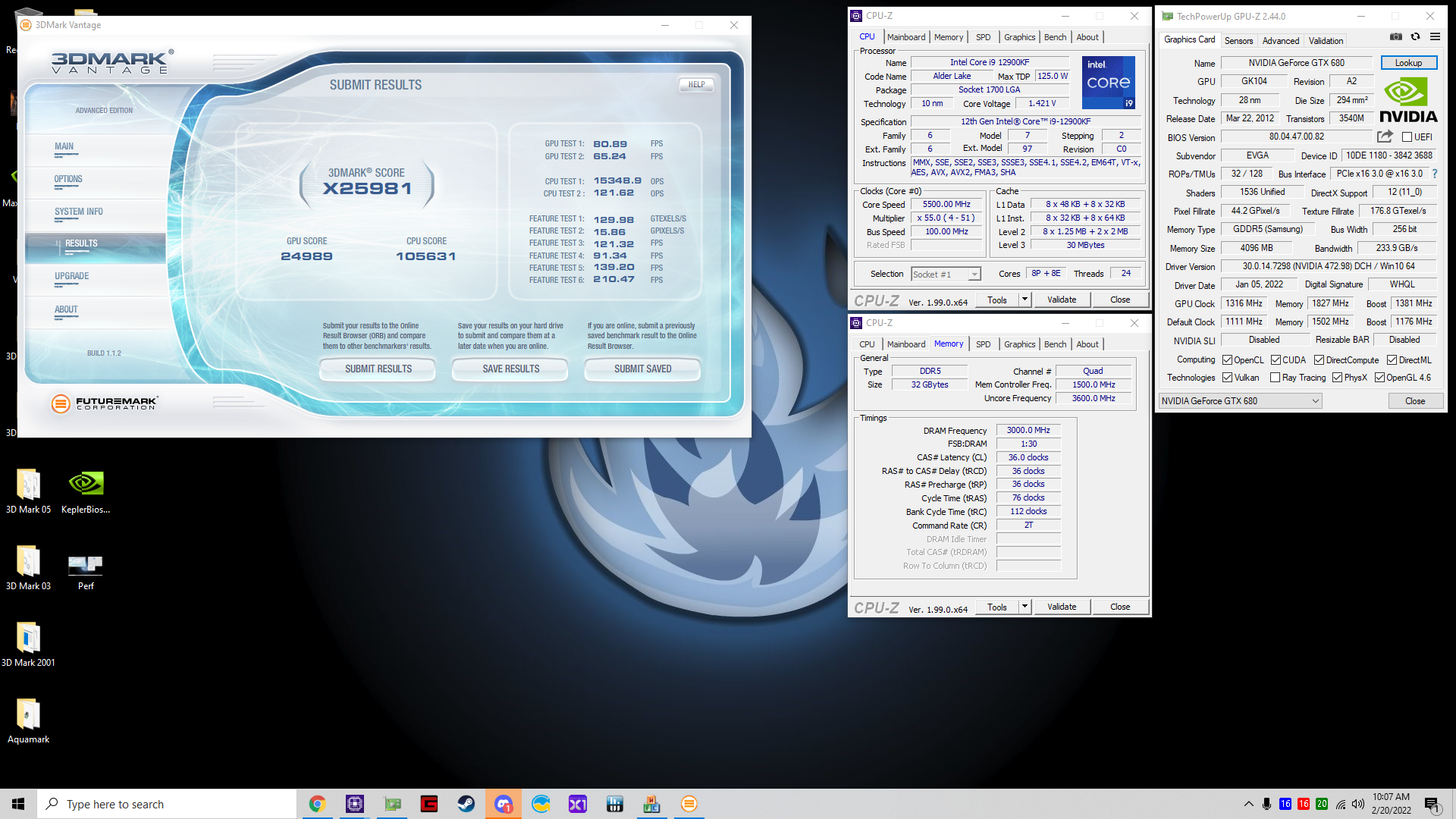Select the 3D Mark 05 desktop folder

click(28, 491)
